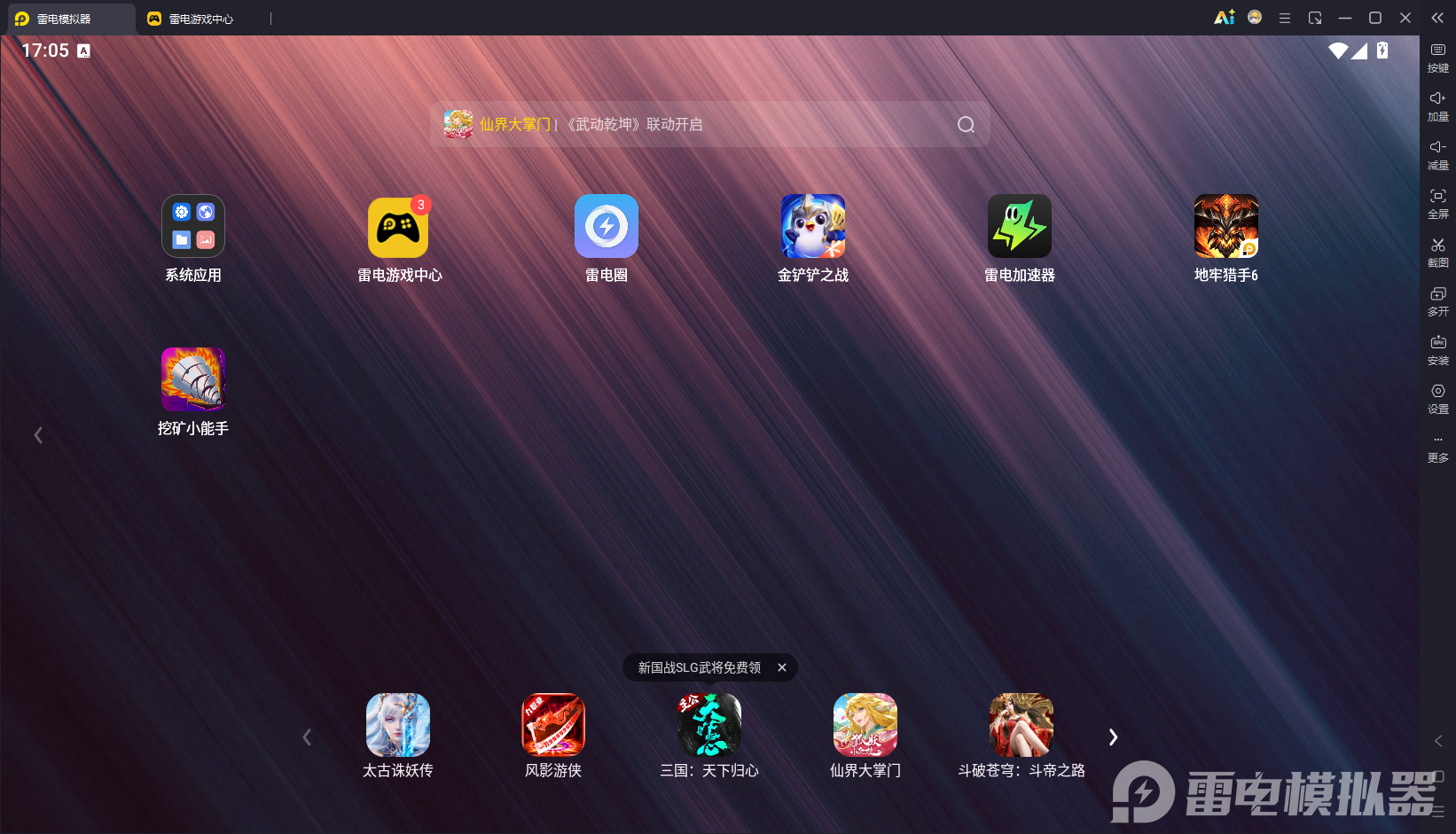Enter fullscreen using the 全屏 button
Image resolution: width=1456 pixels, height=834 pixels.
click(1438, 204)
